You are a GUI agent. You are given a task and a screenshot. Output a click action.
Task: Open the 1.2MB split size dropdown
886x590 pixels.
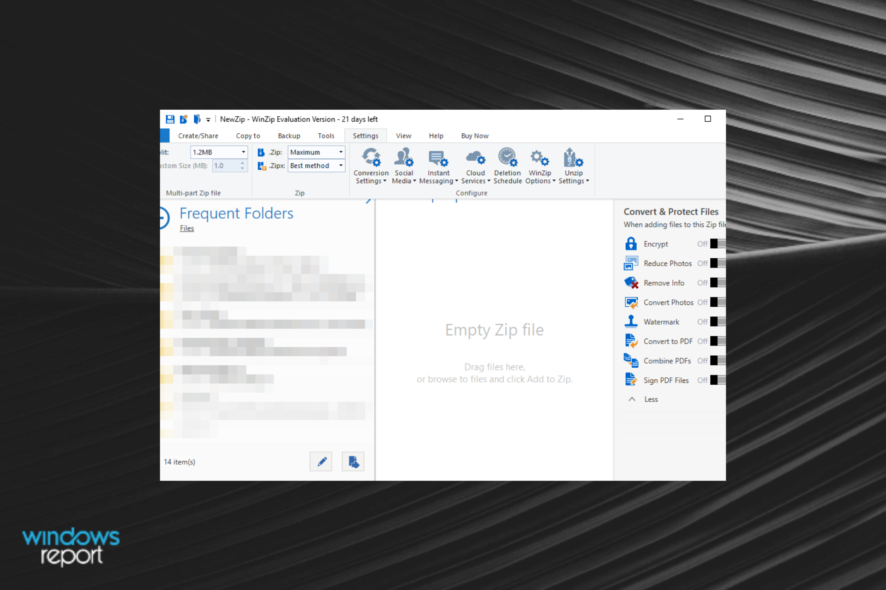tap(219, 152)
